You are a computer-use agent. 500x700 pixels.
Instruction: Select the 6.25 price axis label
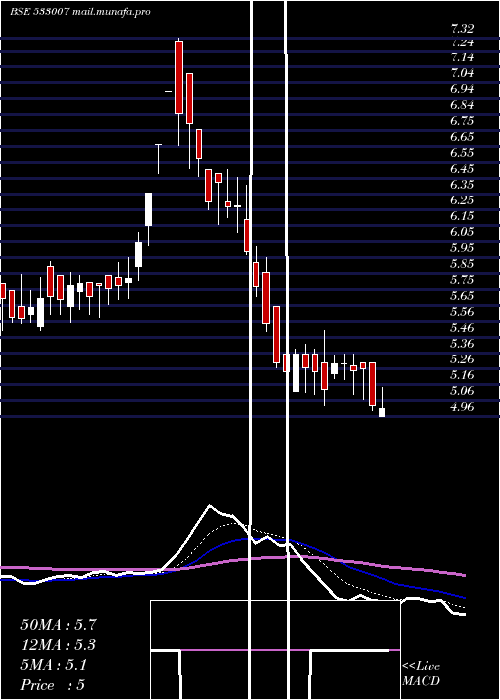tap(462, 200)
